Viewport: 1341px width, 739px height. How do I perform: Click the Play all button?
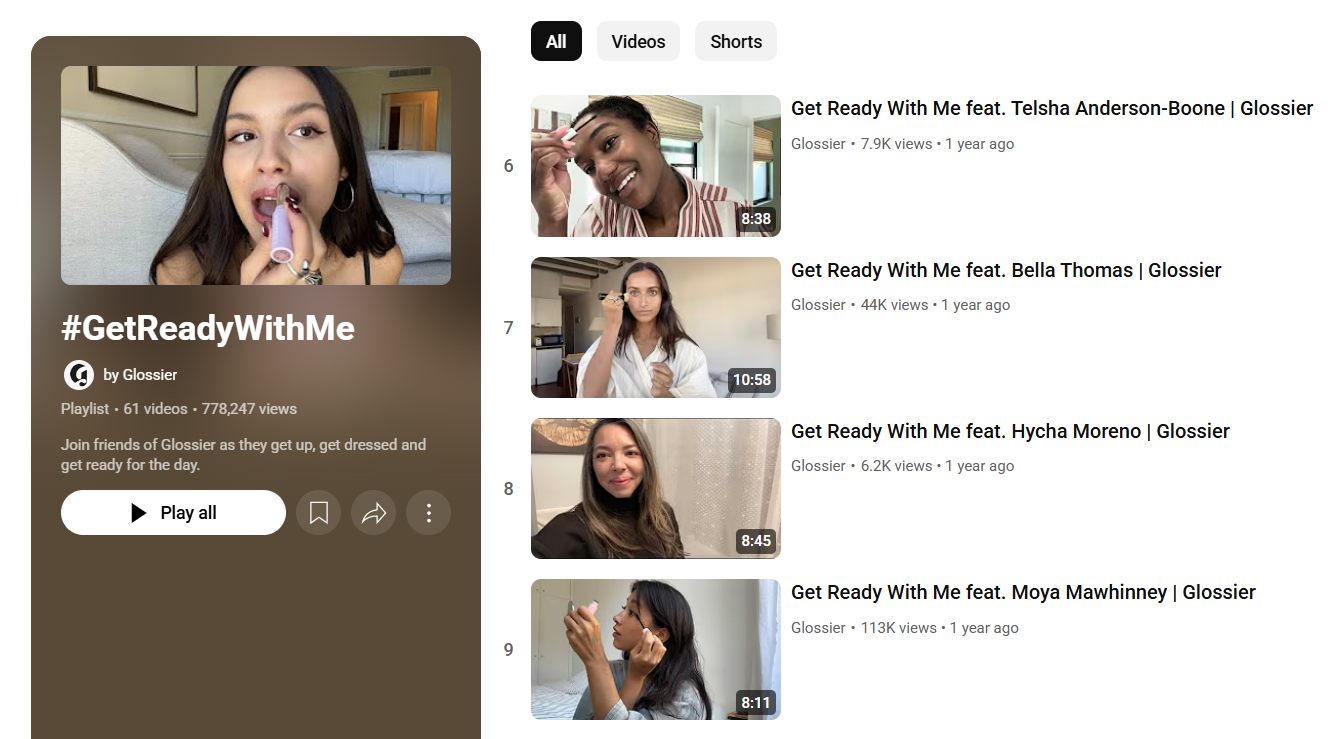click(173, 513)
